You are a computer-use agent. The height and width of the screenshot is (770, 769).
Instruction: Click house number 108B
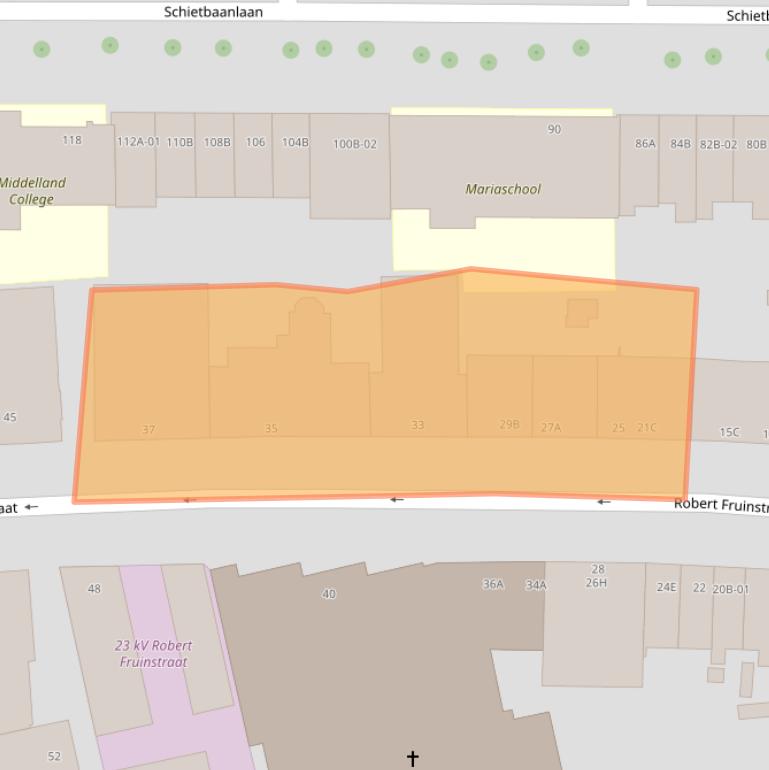point(217,142)
